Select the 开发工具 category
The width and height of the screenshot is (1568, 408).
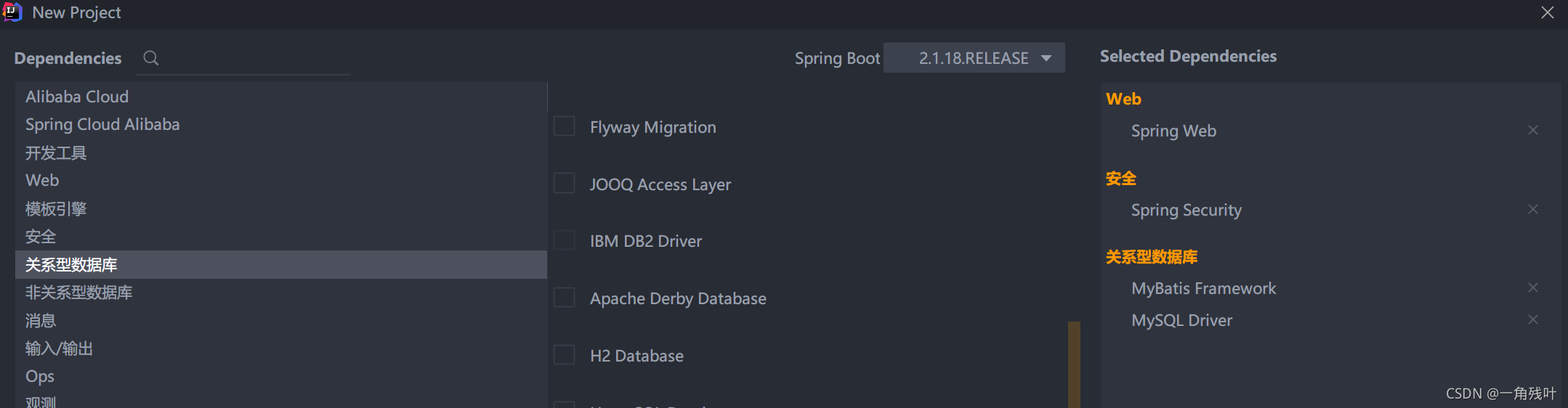point(281,152)
